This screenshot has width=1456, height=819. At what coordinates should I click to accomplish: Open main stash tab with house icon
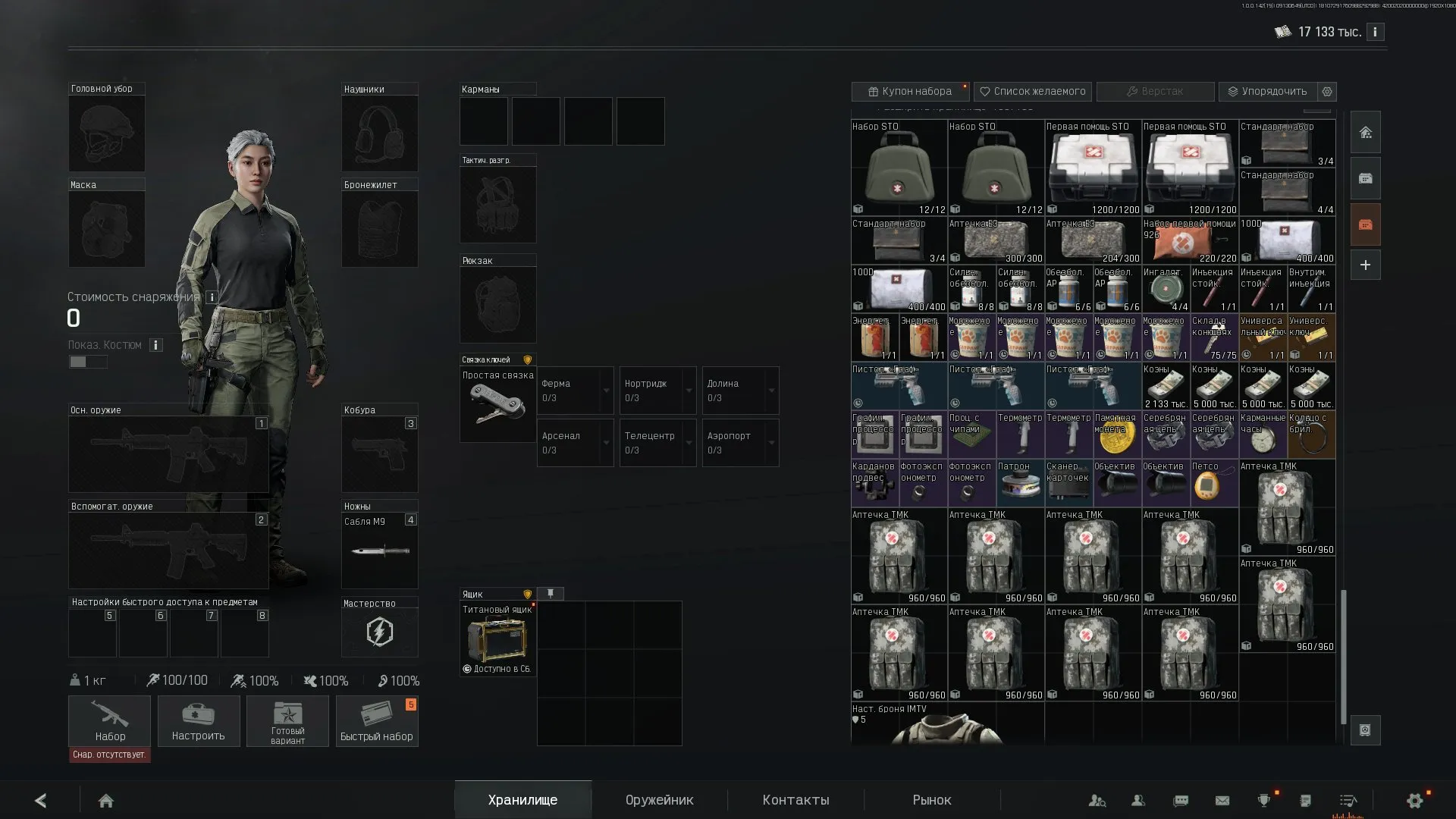click(1365, 133)
